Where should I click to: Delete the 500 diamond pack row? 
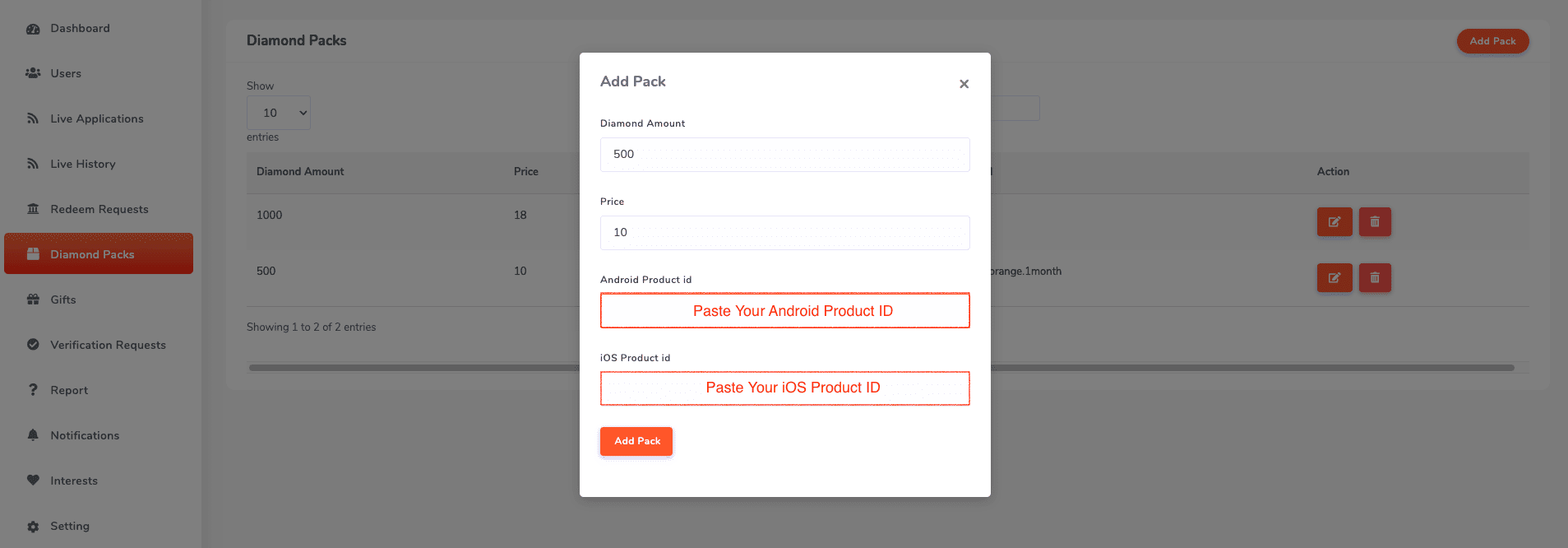[x=1374, y=277]
